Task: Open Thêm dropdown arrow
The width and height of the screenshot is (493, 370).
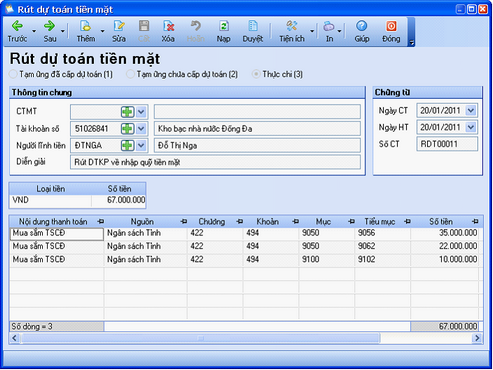Action: click(x=102, y=31)
